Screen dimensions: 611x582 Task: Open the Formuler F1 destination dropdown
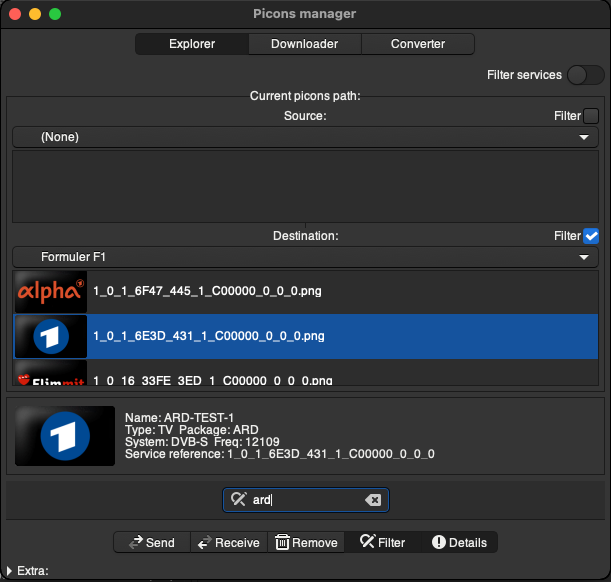(306, 257)
